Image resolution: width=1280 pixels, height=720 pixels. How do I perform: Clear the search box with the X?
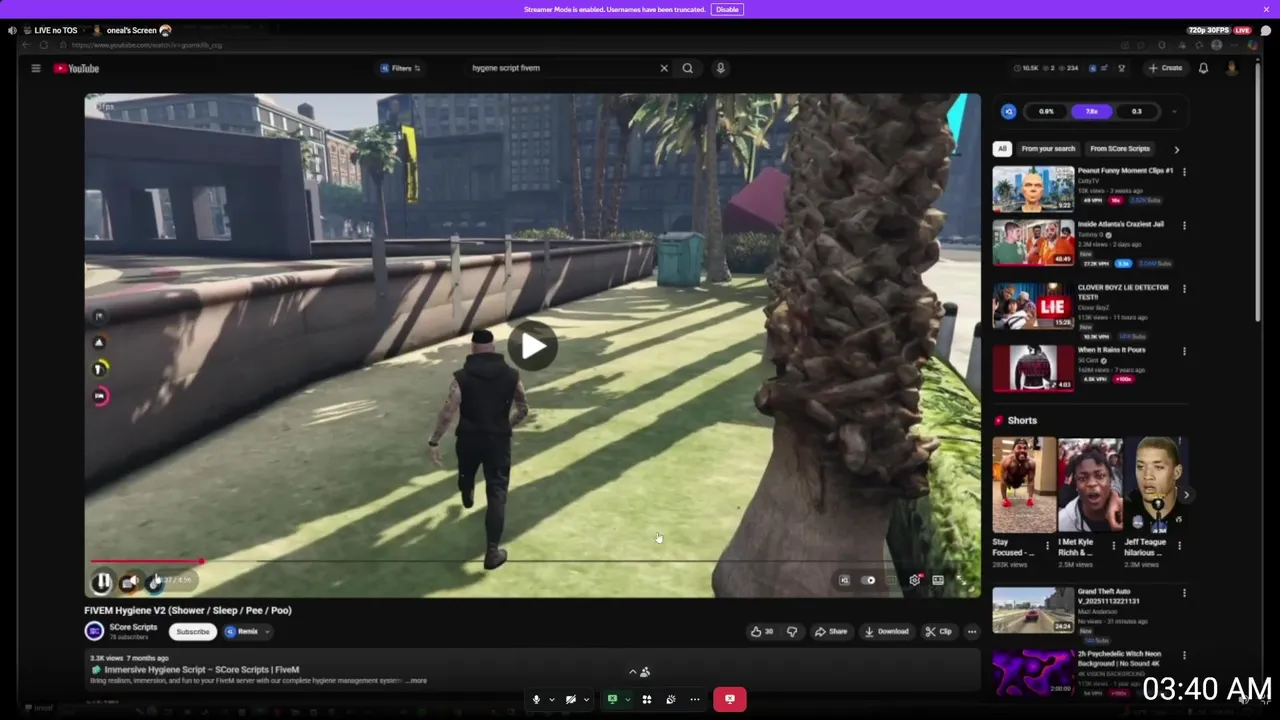pos(663,68)
